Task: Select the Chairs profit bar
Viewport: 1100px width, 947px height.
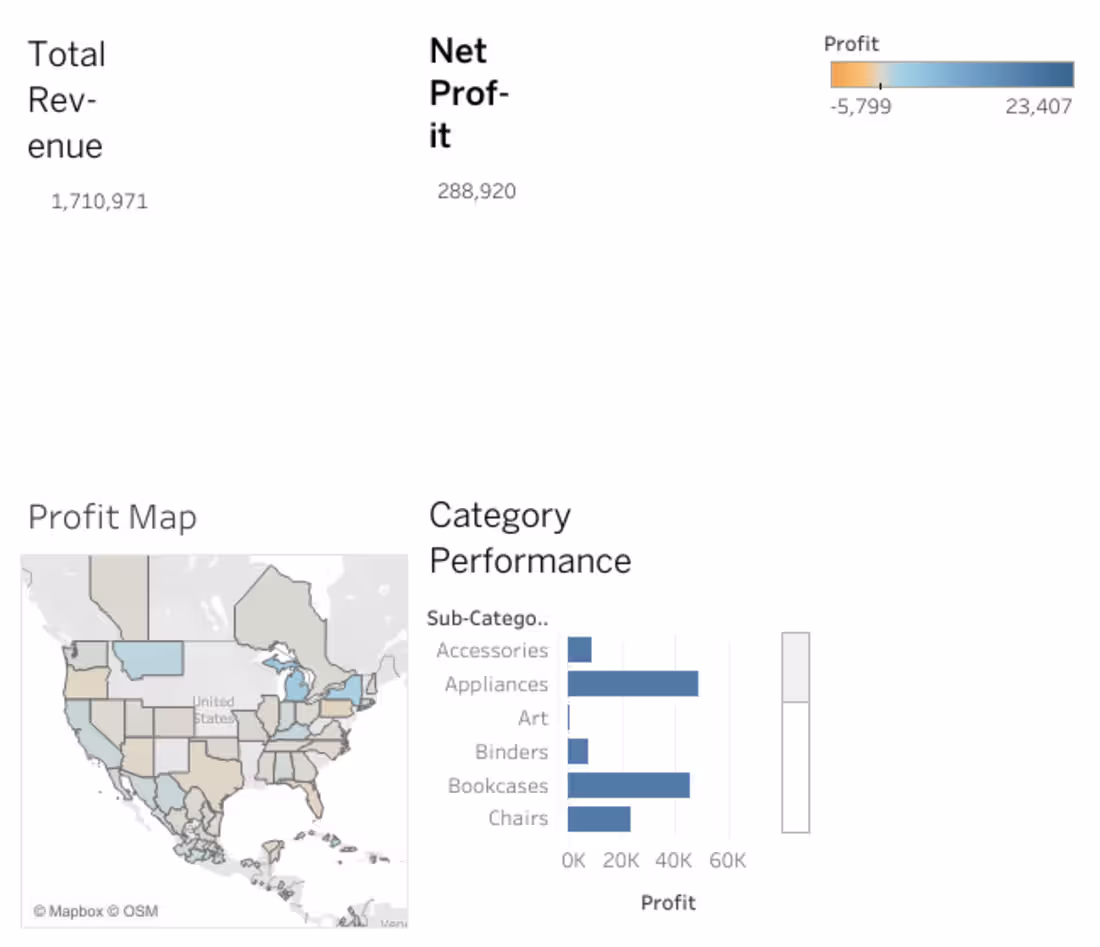Action: click(599, 819)
